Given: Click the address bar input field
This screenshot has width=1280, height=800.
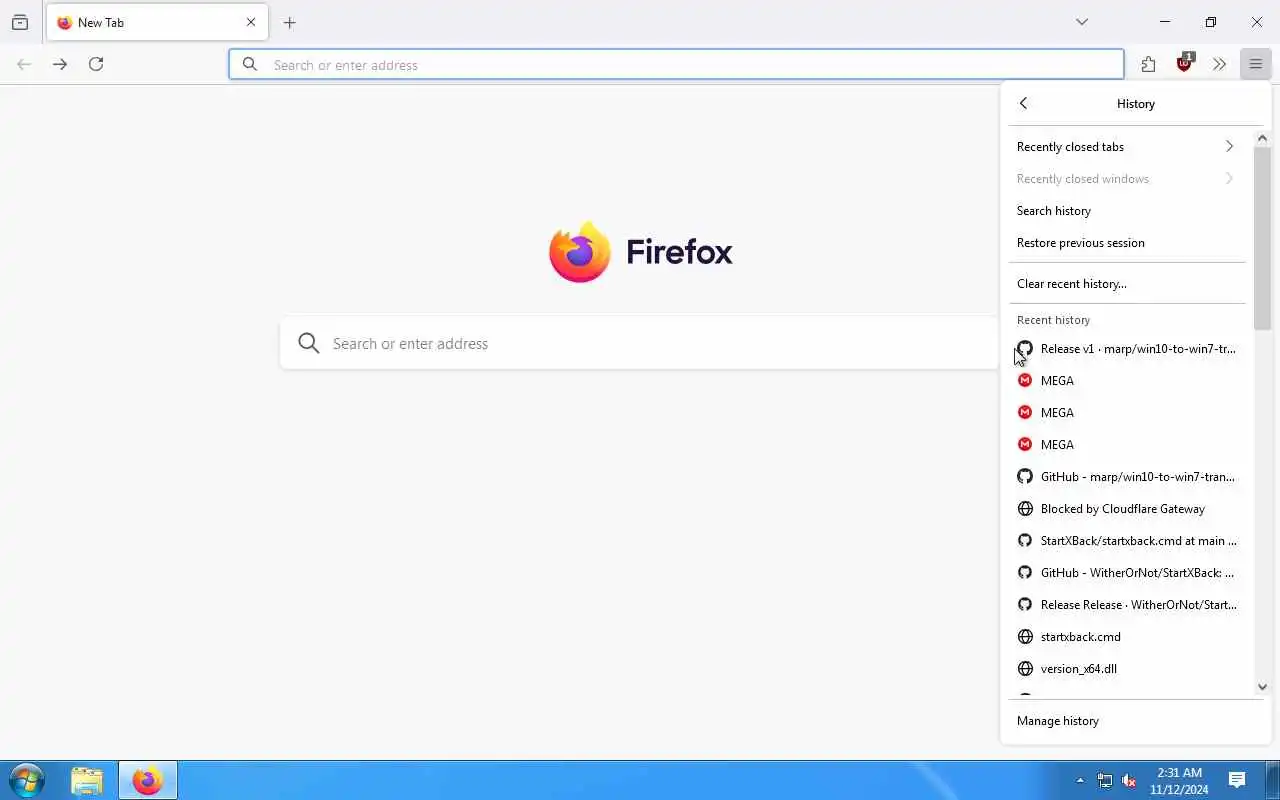Looking at the screenshot, I should tap(676, 64).
